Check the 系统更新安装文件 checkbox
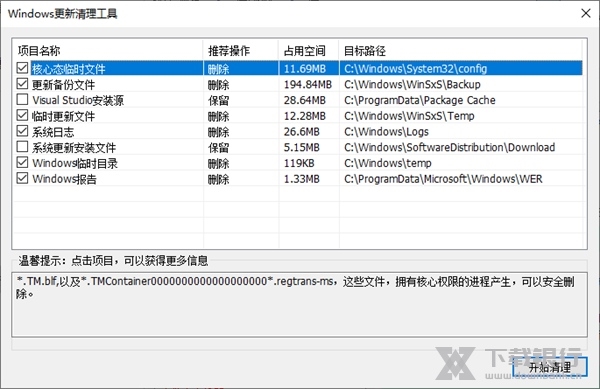This screenshot has width=600, height=389. (22, 147)
